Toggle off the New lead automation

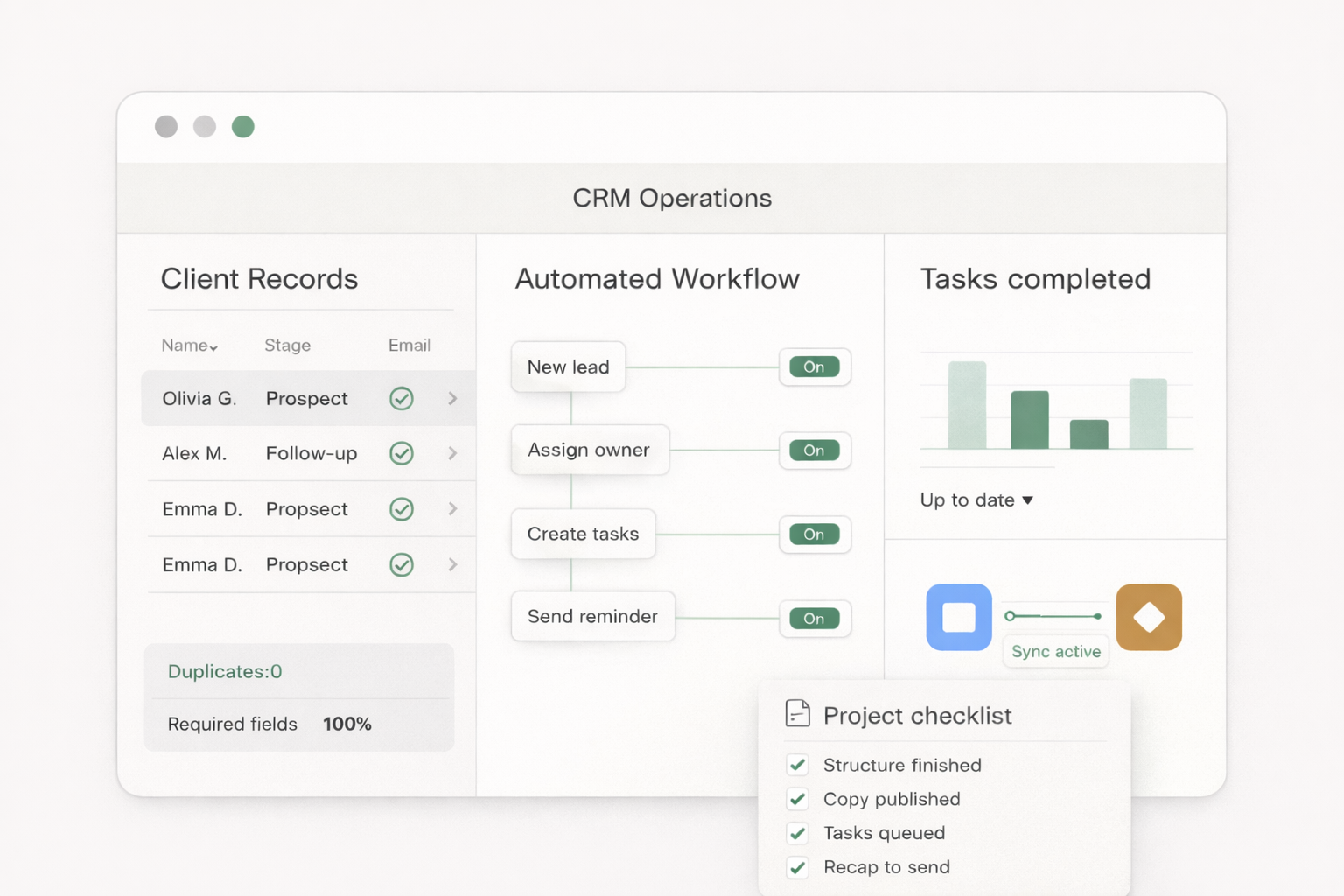tap(815, 367)
